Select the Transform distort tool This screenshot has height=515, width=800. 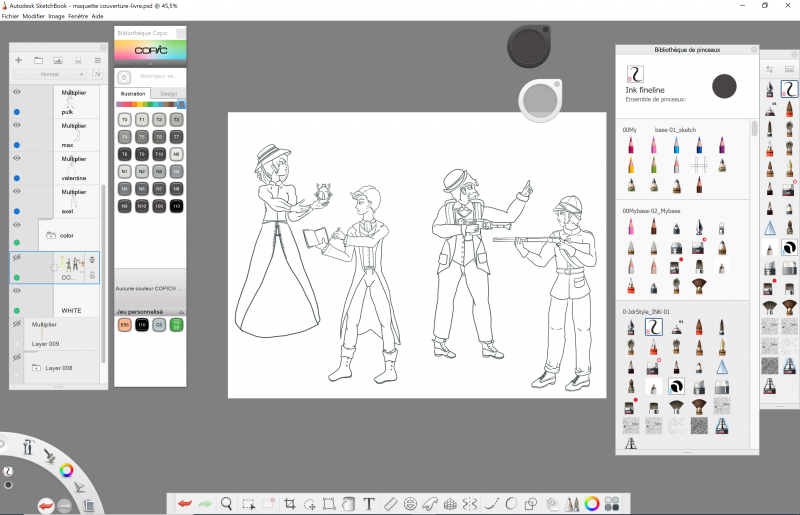329,504
